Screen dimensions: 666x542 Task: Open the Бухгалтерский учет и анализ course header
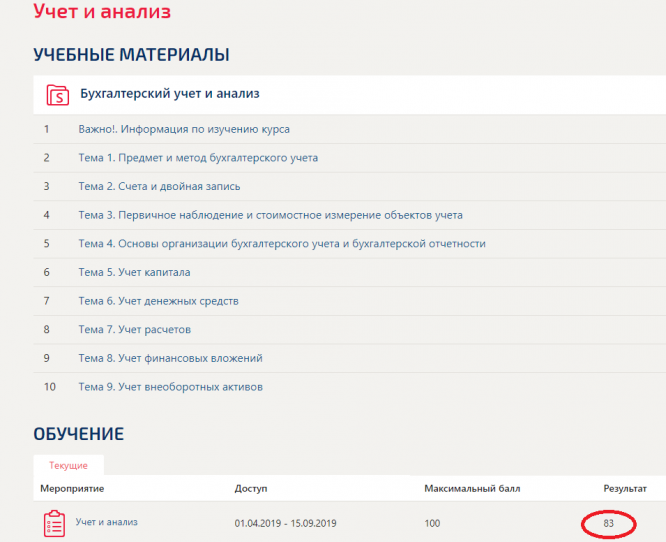(169, 94)
